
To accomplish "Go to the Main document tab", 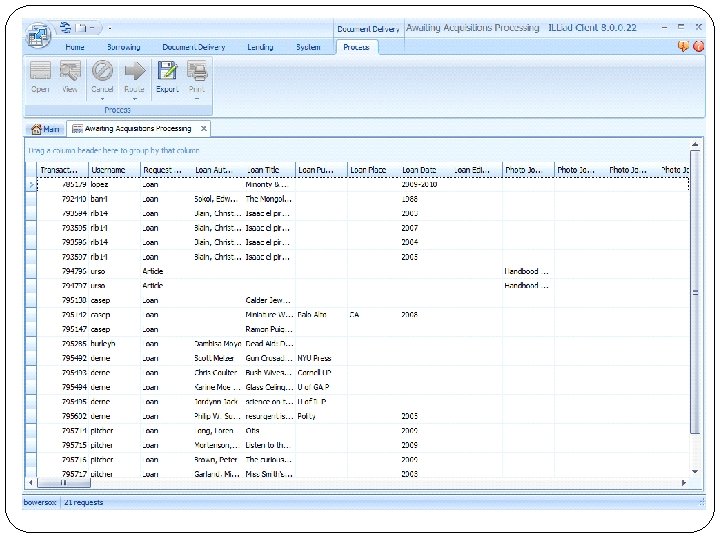I will 46,129.
